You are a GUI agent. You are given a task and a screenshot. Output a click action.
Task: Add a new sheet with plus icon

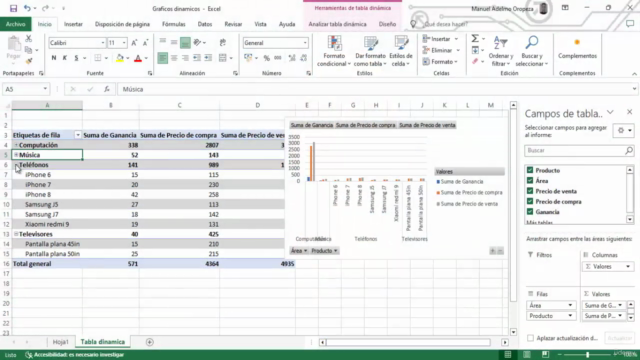[x=150, y=342]
